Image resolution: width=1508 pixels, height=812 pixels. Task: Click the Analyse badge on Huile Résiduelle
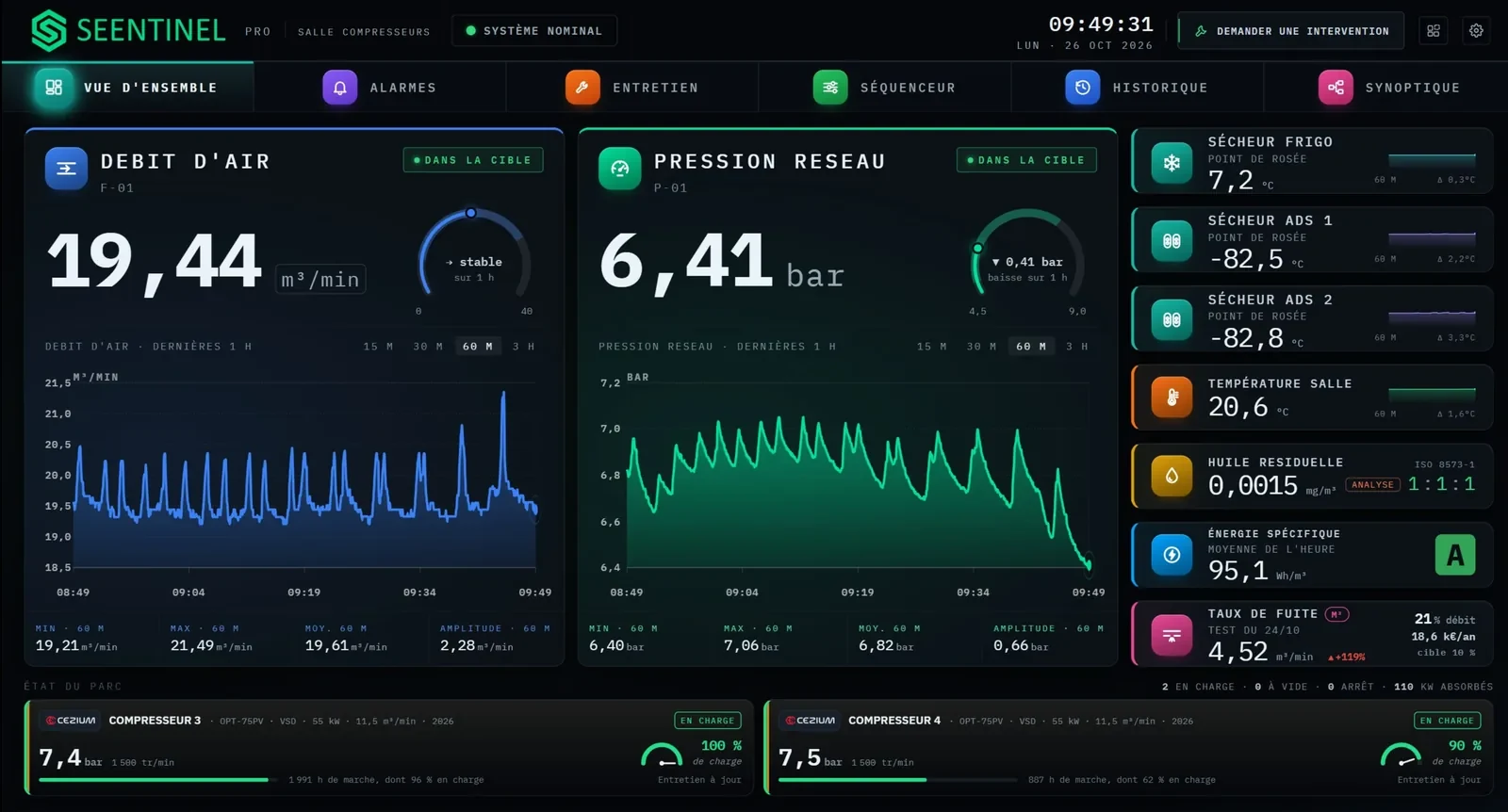tap(1372, 485)
